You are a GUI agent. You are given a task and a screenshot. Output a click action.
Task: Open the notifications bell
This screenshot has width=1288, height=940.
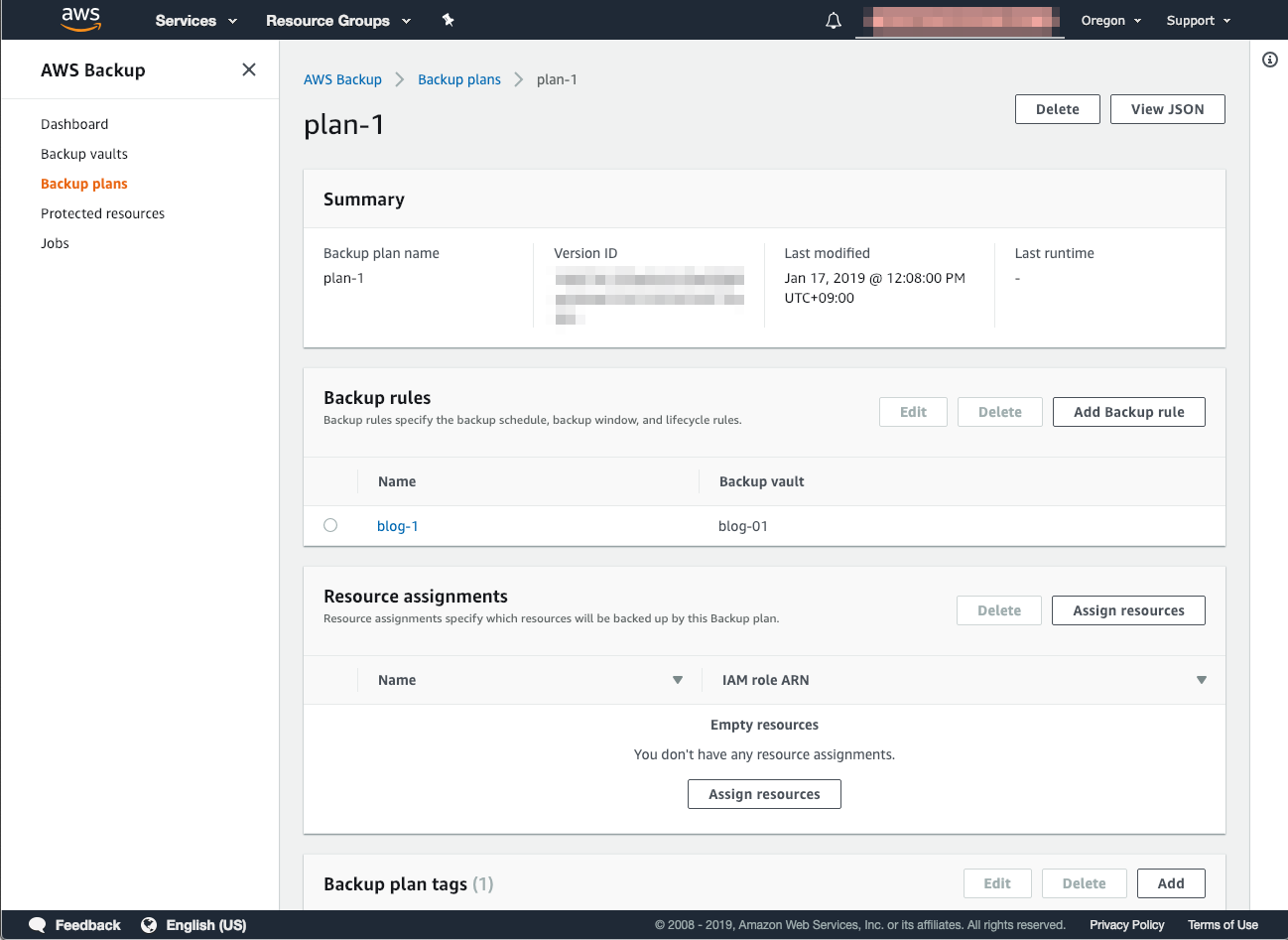833,20
